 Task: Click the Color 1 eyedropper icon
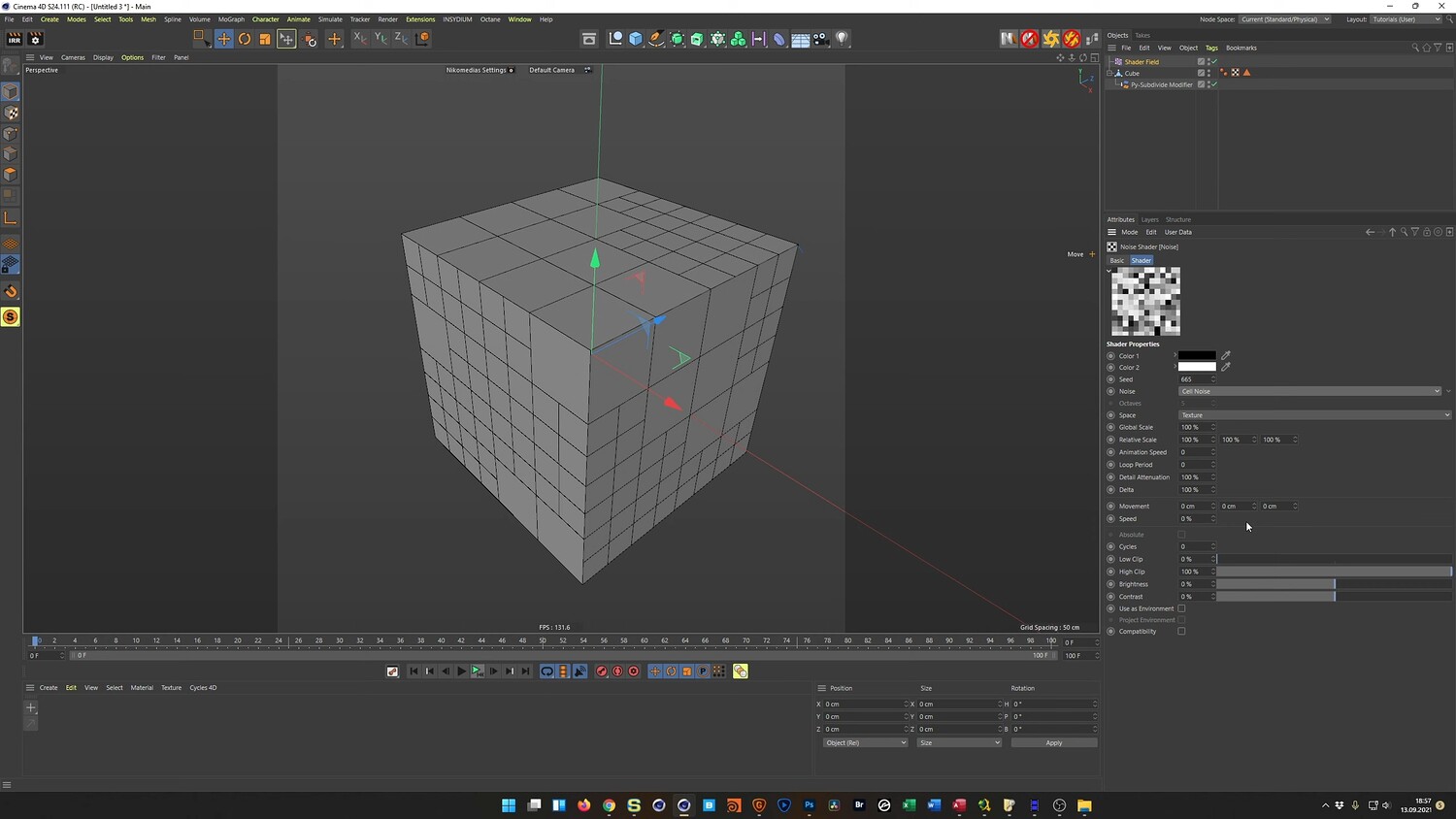point(1226,355)
